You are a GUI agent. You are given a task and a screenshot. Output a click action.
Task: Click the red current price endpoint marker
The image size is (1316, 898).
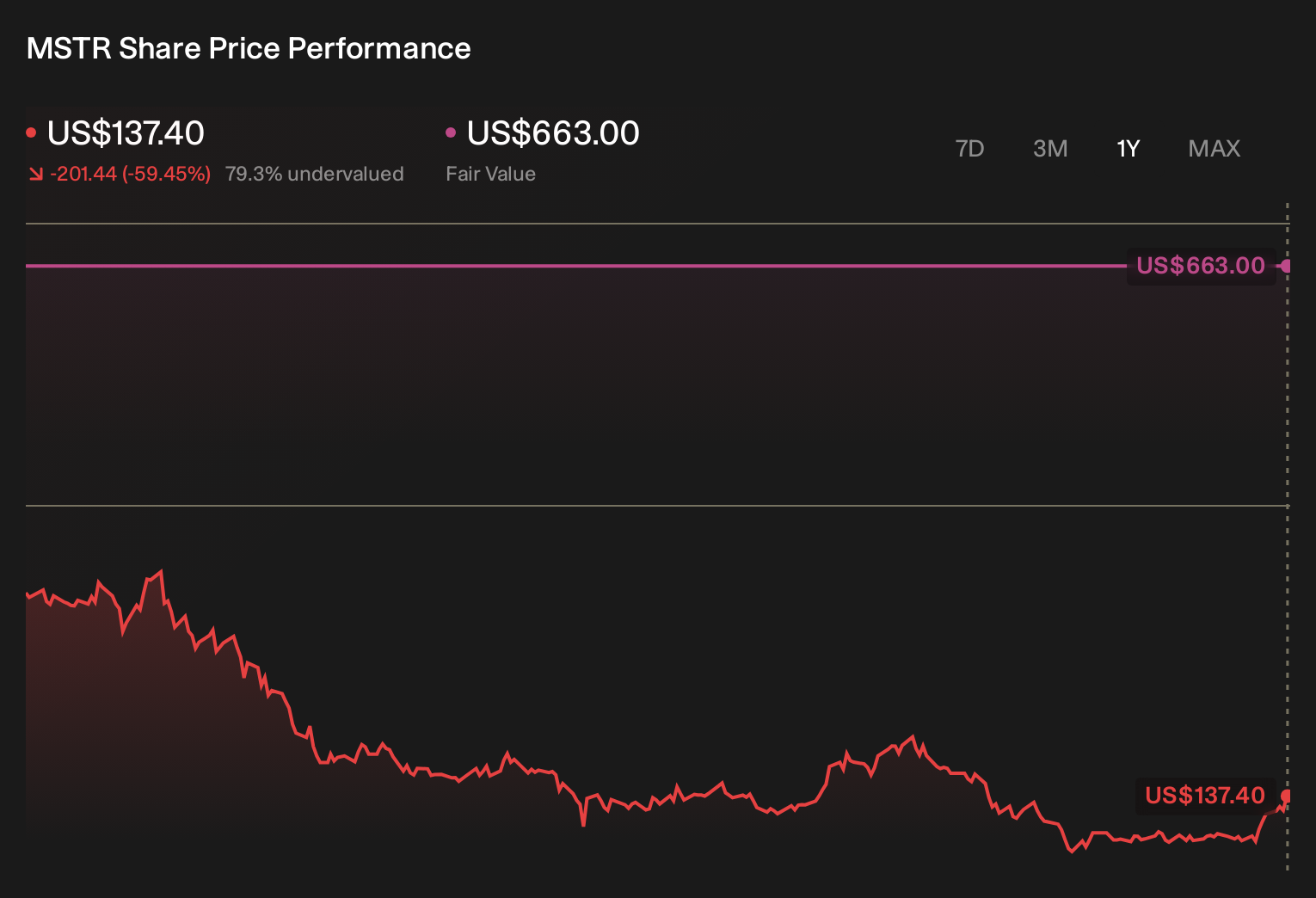pyautogui.click(x=1287, y=796)
